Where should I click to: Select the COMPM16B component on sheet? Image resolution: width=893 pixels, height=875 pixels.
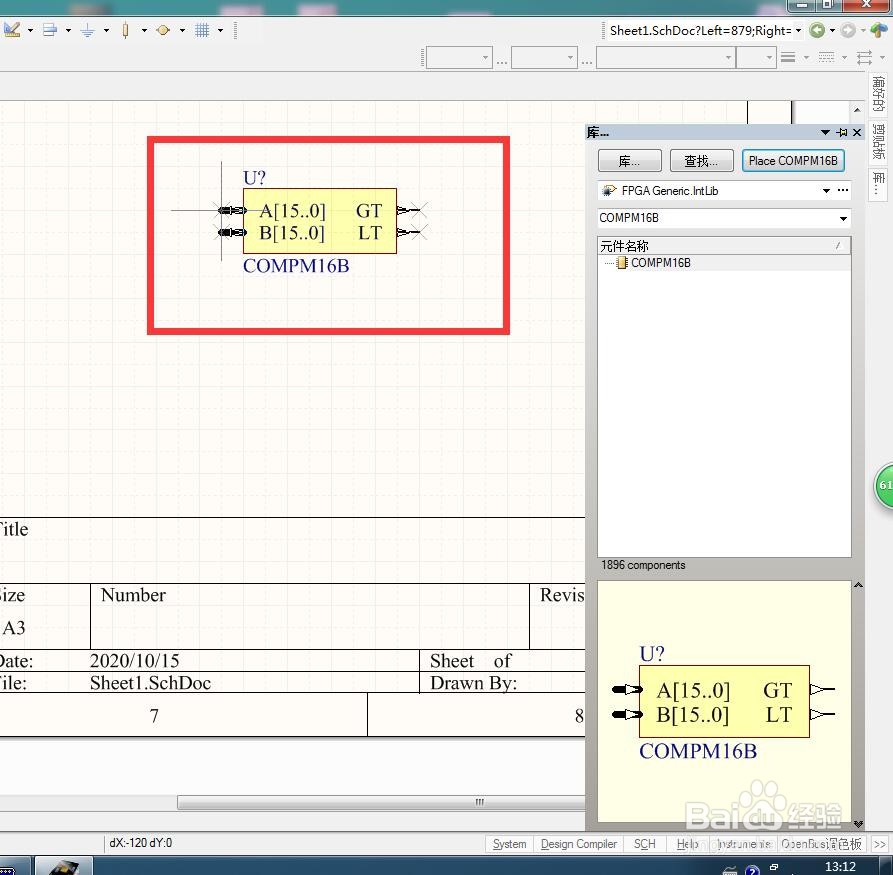click(319, 221)
